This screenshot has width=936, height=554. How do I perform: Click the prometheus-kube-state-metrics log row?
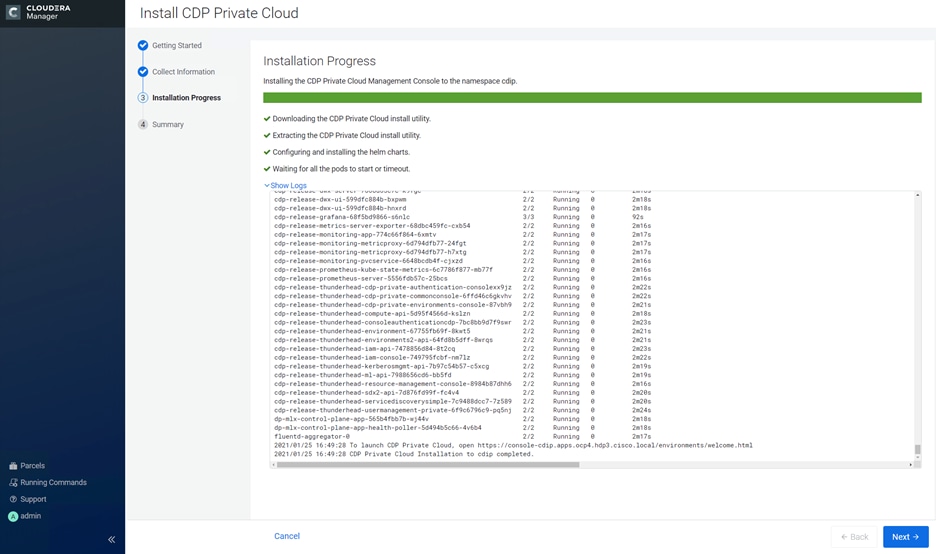(x=463, y=270)
